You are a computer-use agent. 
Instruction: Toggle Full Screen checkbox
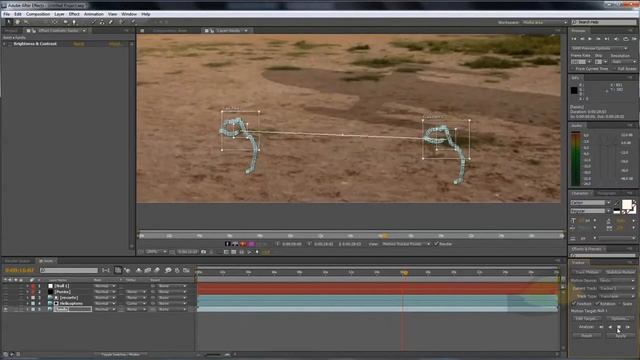615,69
